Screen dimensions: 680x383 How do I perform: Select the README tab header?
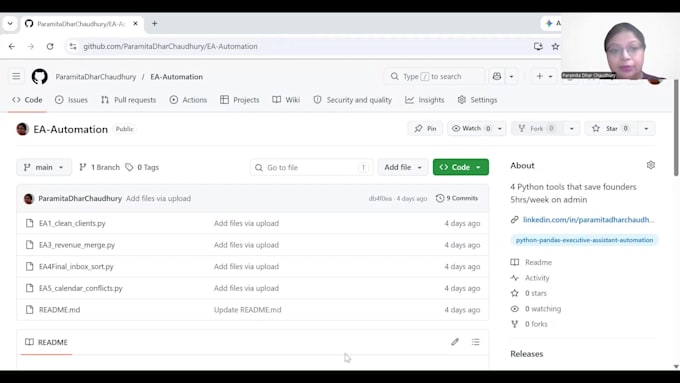(46, 342)
